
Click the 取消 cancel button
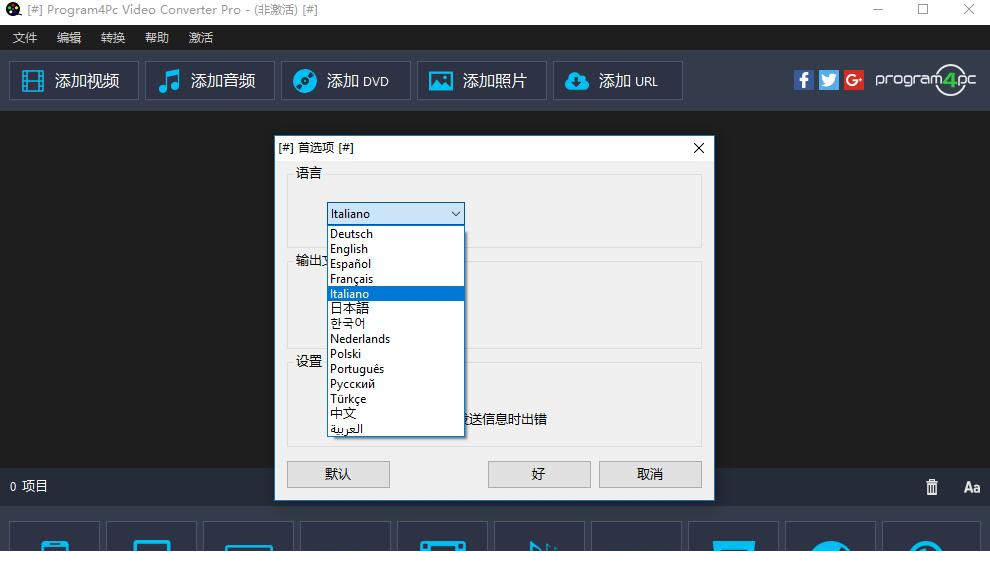tap(650, 474)
